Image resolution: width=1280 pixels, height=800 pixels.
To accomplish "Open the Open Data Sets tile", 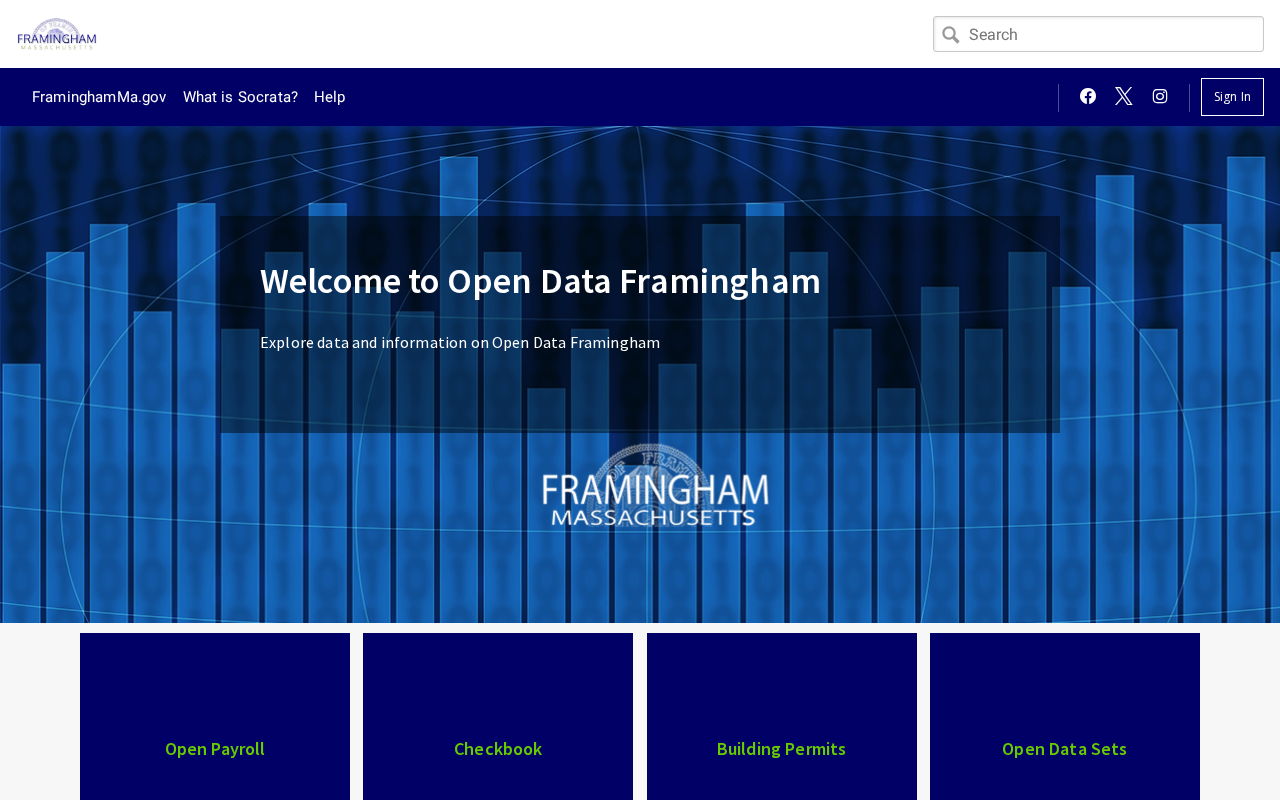I will 1065,716.
